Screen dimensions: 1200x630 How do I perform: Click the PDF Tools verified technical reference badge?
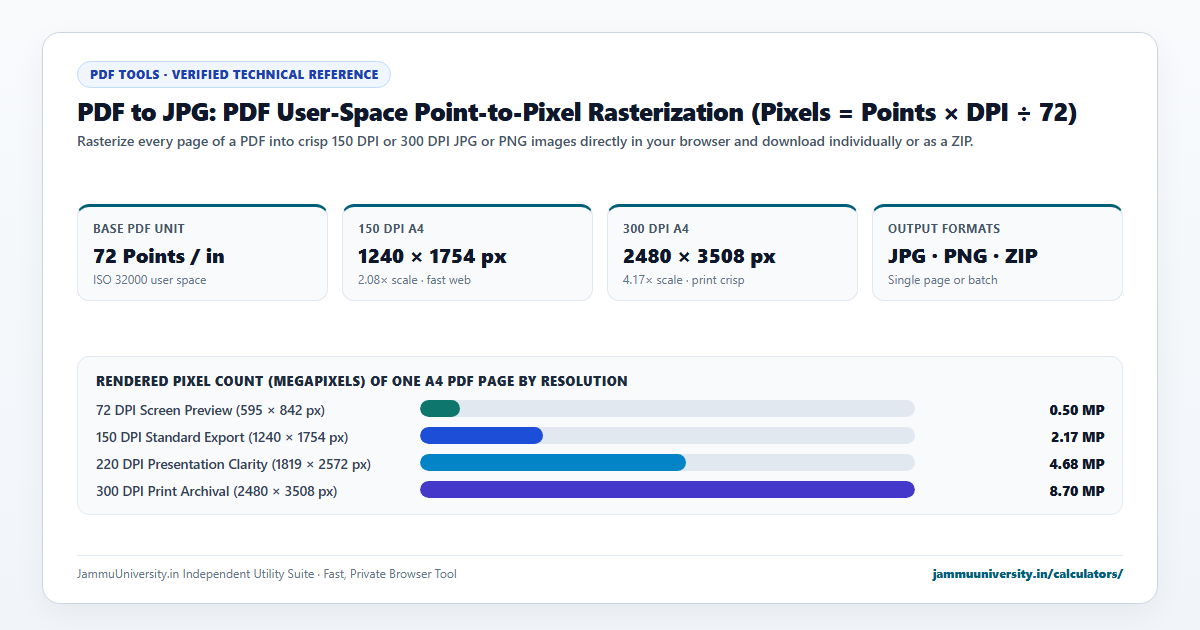(x=234, y=75)
